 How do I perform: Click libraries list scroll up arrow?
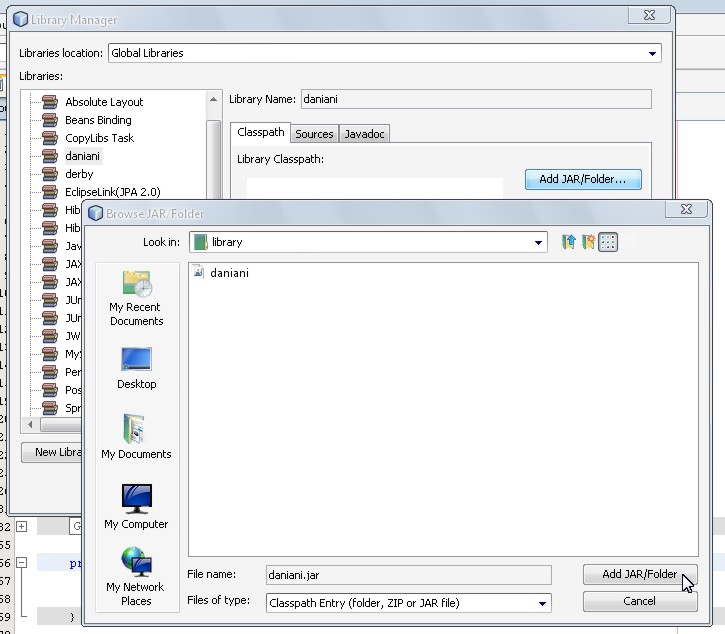pyautogui.click(x=213, y=99)
